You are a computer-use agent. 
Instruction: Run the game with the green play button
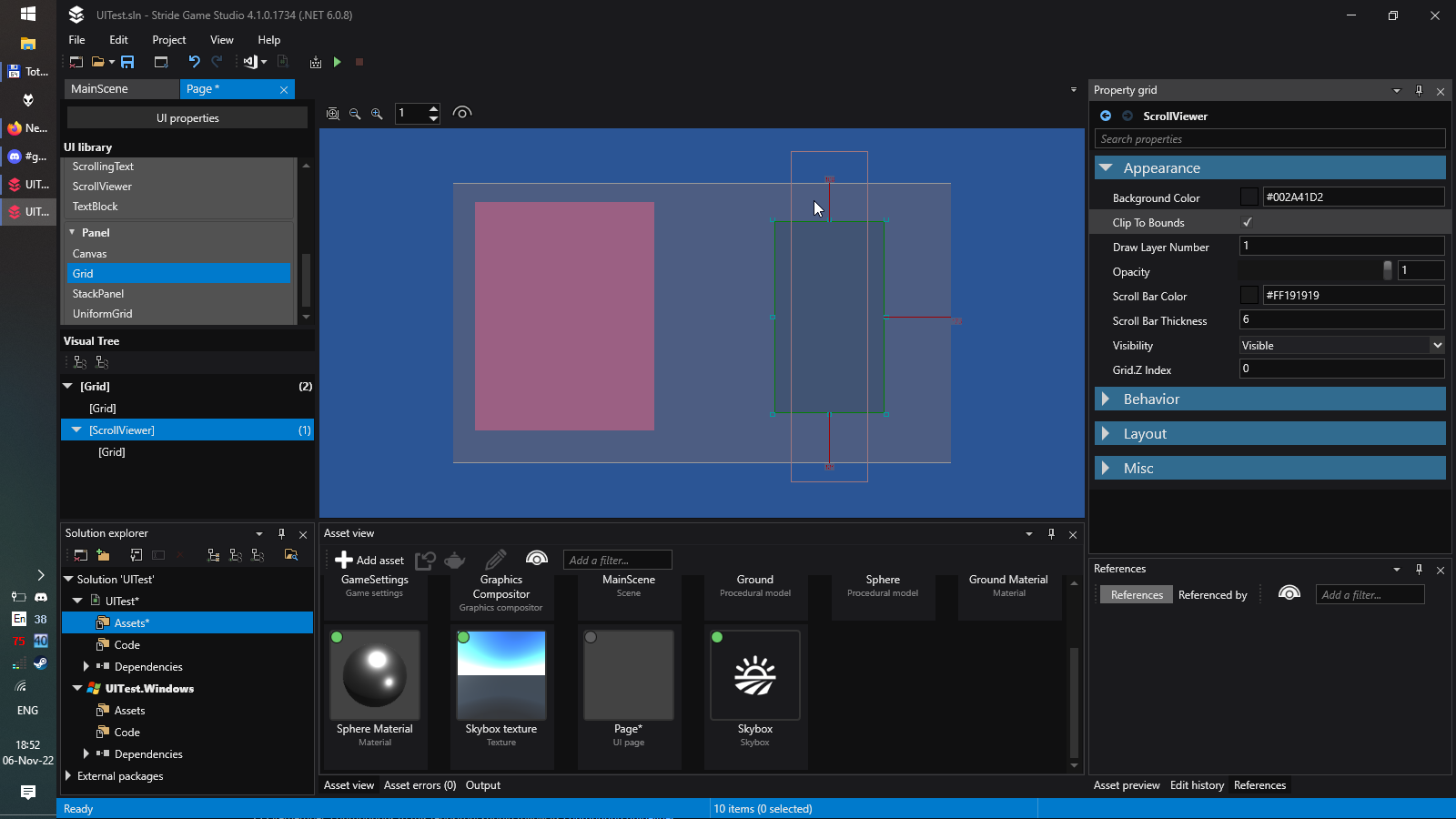click(338, 62)
